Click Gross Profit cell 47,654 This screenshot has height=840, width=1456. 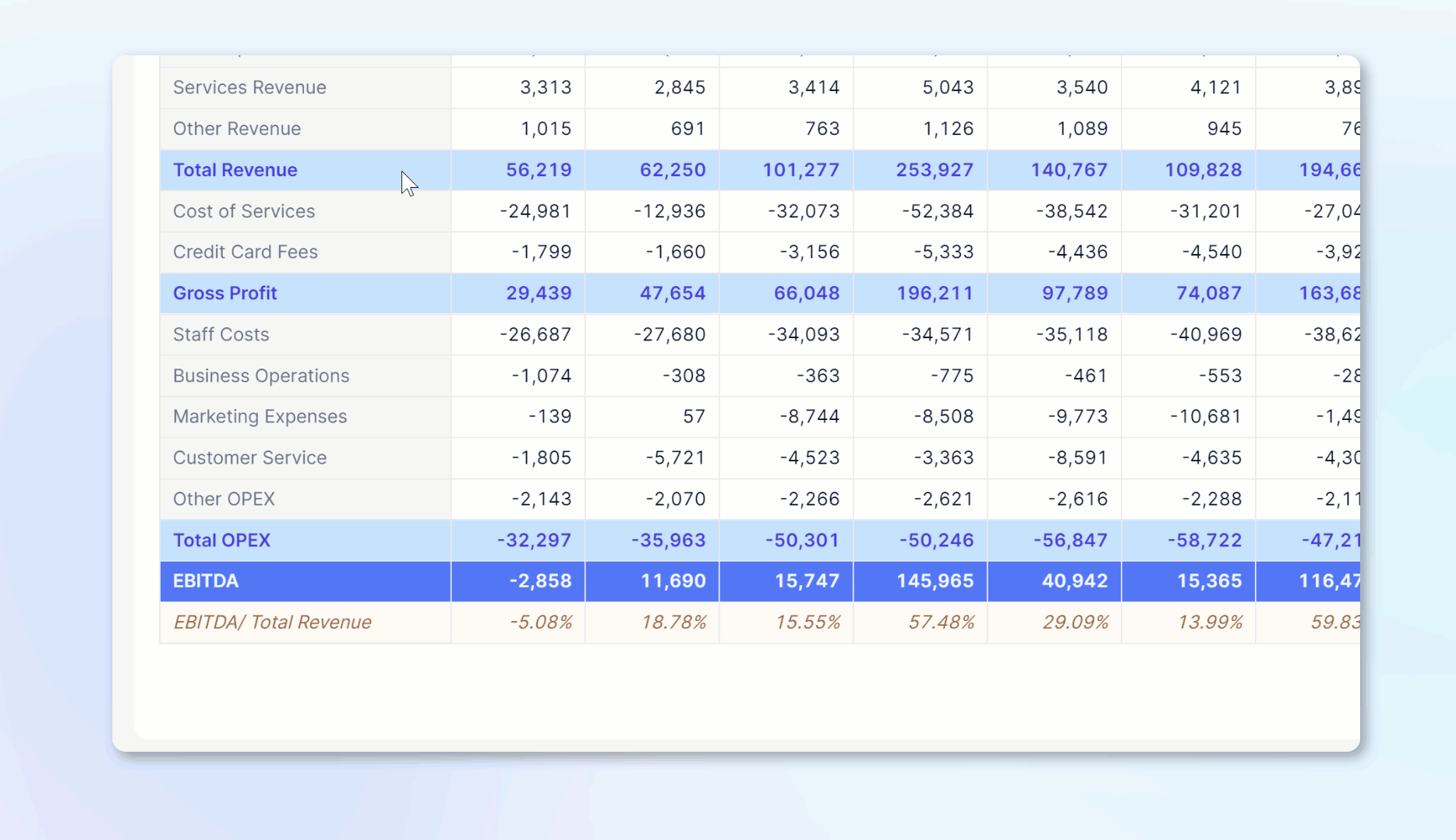652,293
